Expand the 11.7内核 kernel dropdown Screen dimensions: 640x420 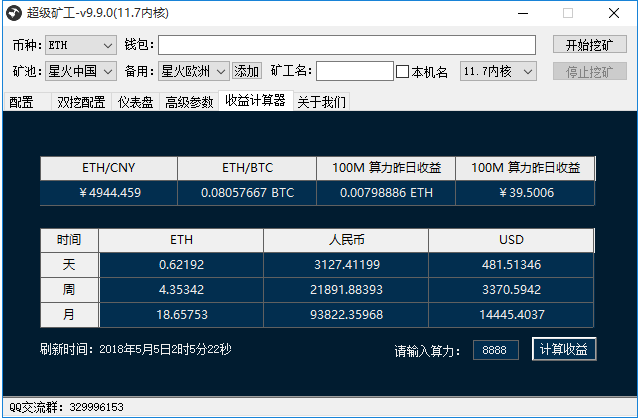[x=498, y=71]
